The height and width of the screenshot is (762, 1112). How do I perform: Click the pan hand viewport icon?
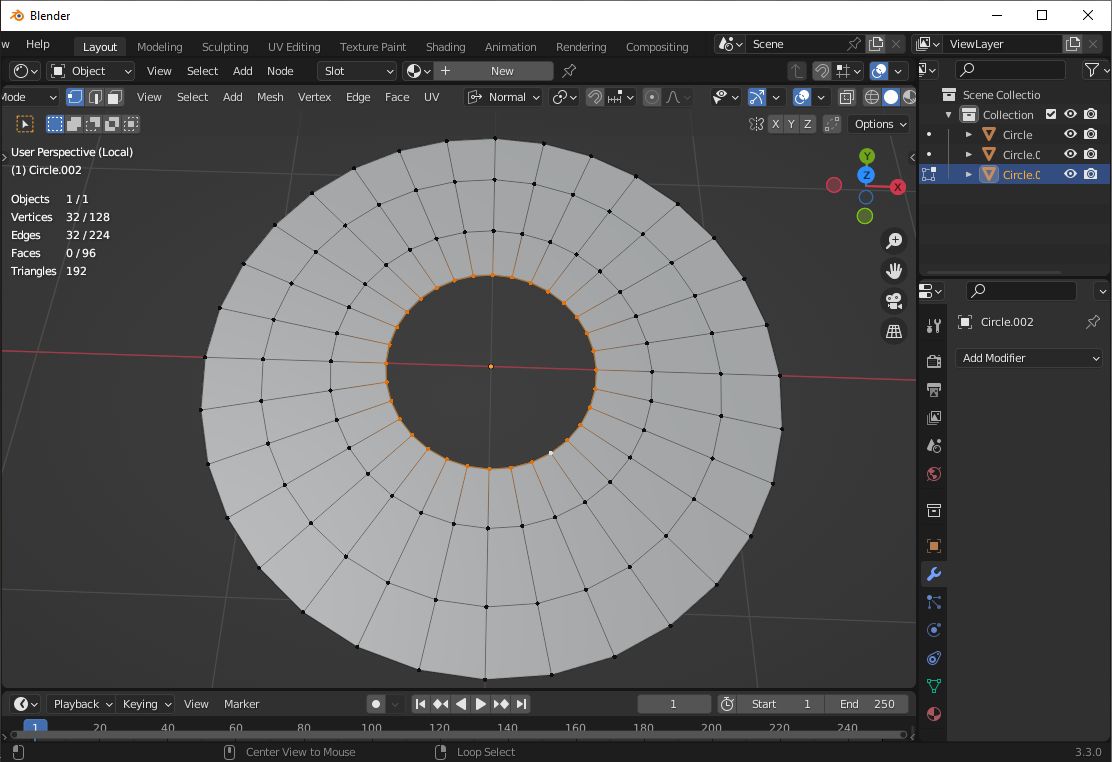[894, 271]
